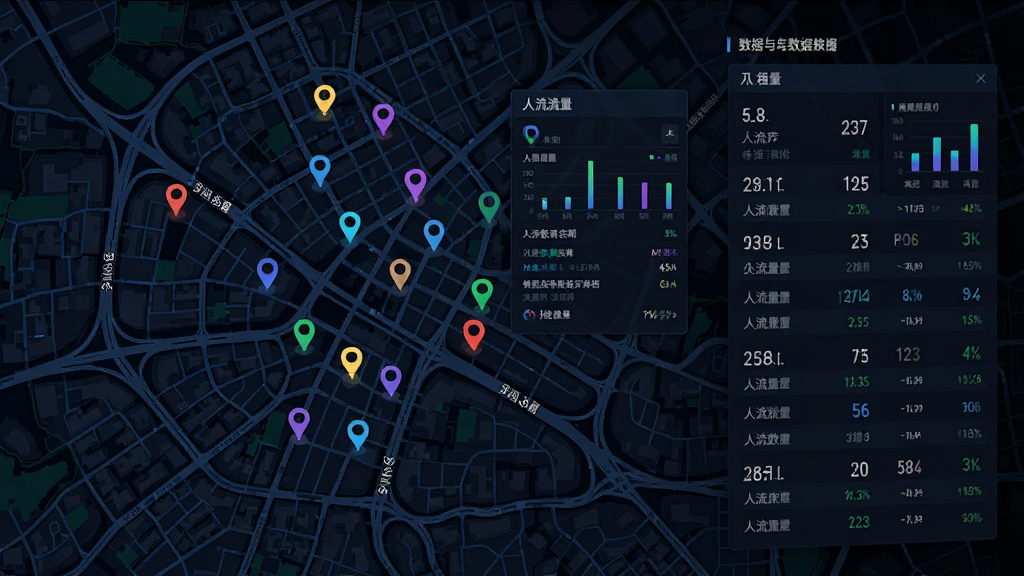Click the dark indigo pin left of orange pin

pyautogui.click(x=267, y=273)
